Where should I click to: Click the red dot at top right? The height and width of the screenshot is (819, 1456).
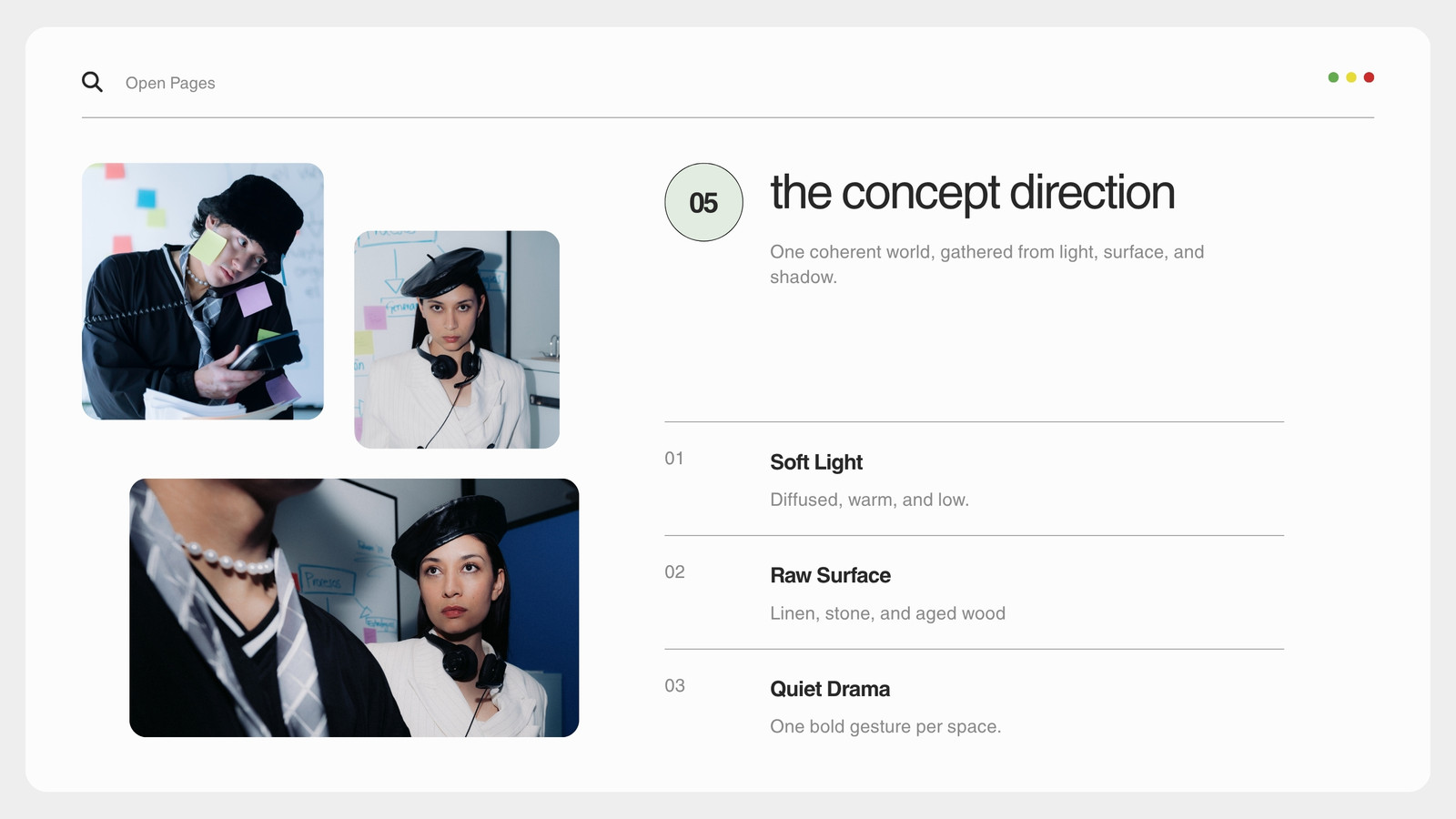(1369, 77)
